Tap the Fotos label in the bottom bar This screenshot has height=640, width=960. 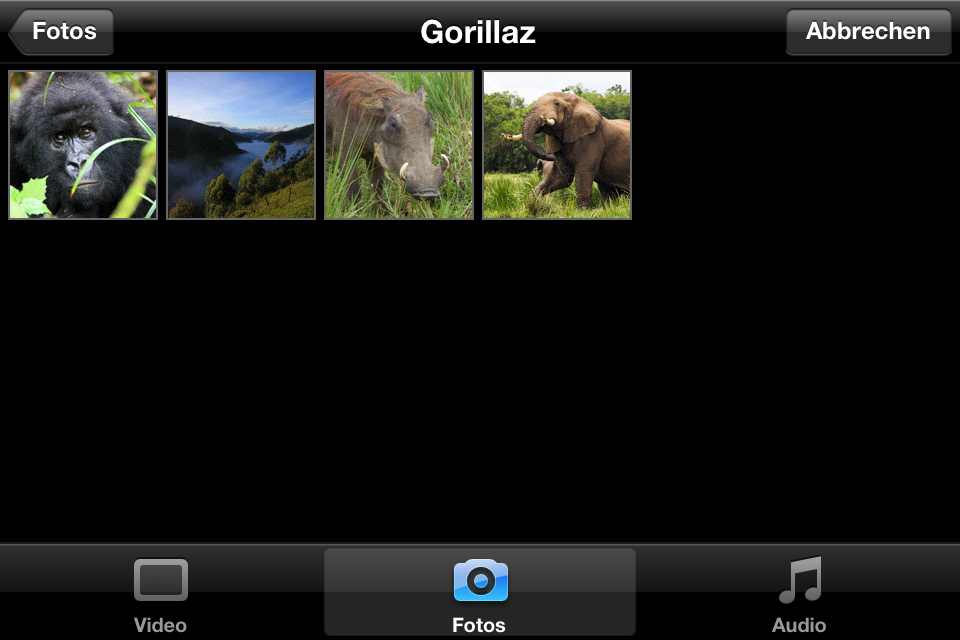pos(479,626)
